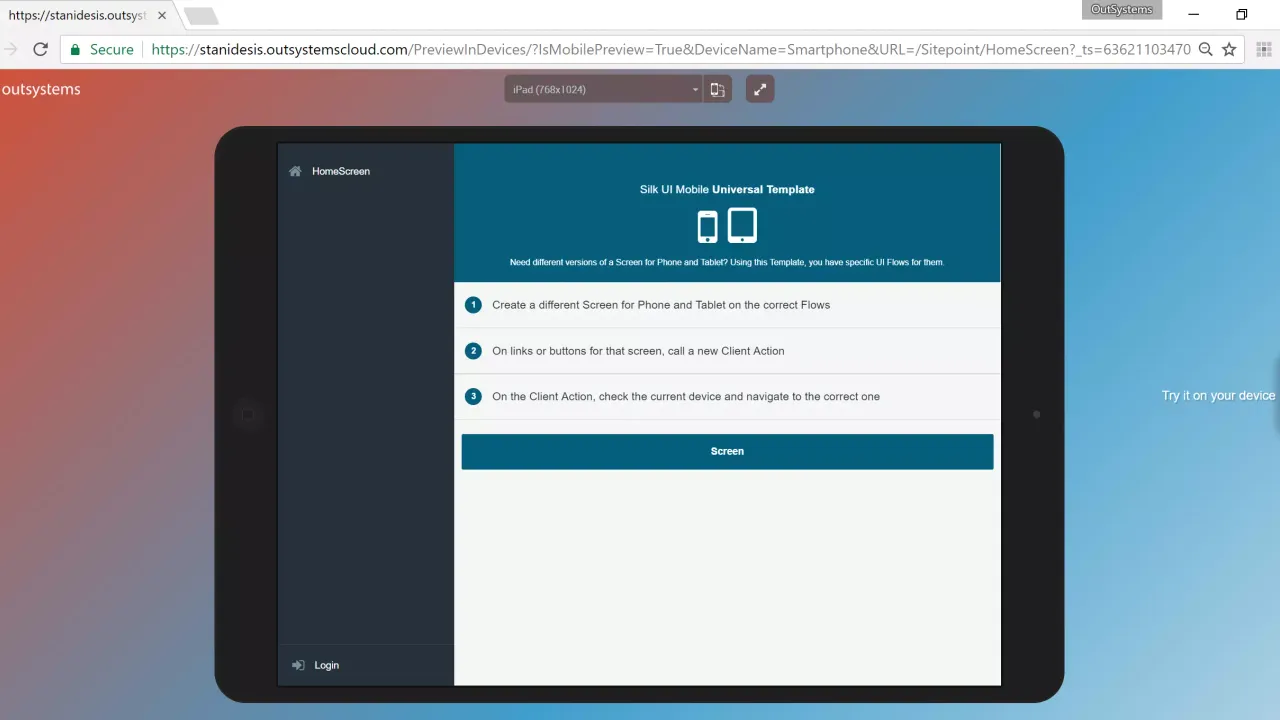Click the browser address bar URL
1280x720 pixels.
point(671,49)
